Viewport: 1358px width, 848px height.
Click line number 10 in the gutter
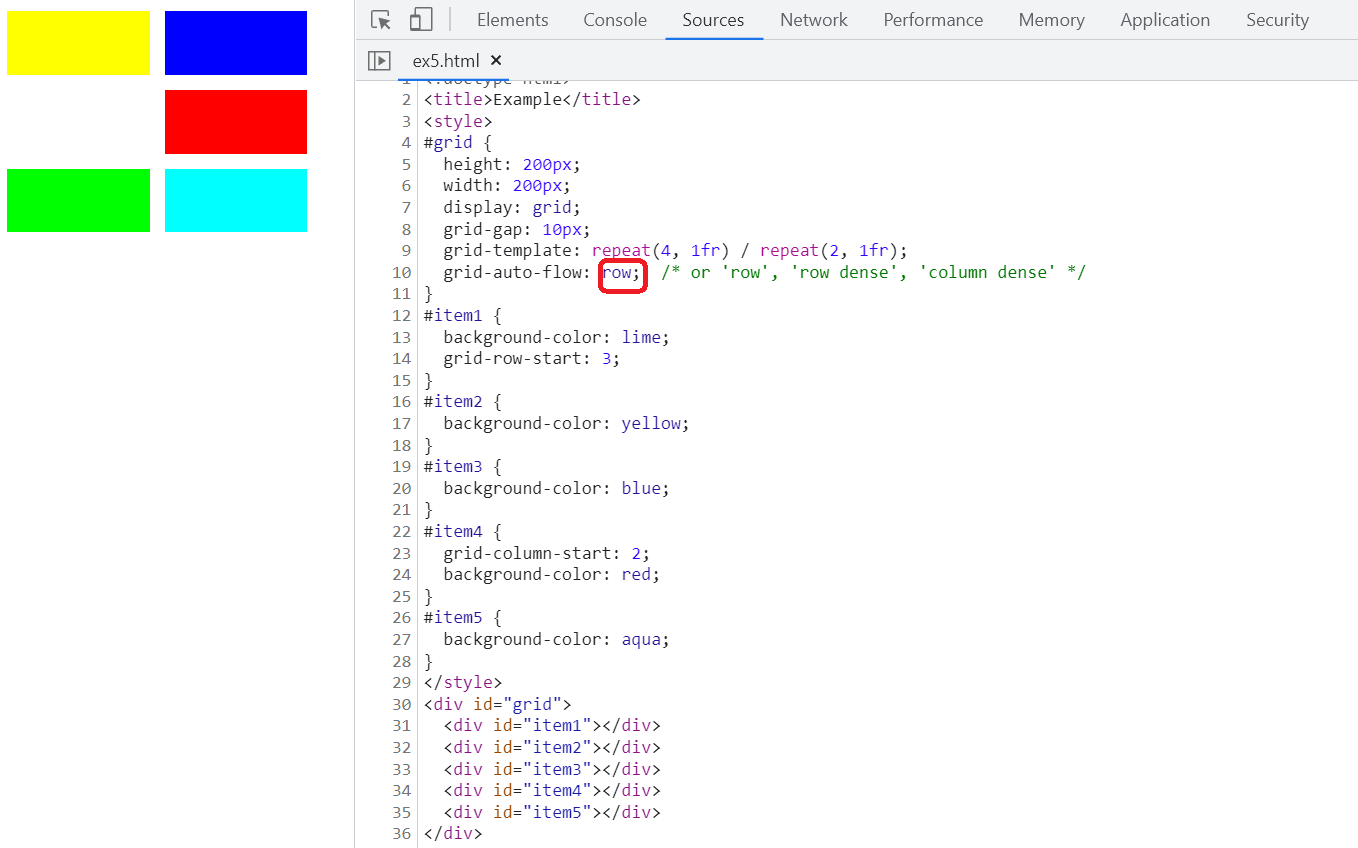click(x=401, y=272)
